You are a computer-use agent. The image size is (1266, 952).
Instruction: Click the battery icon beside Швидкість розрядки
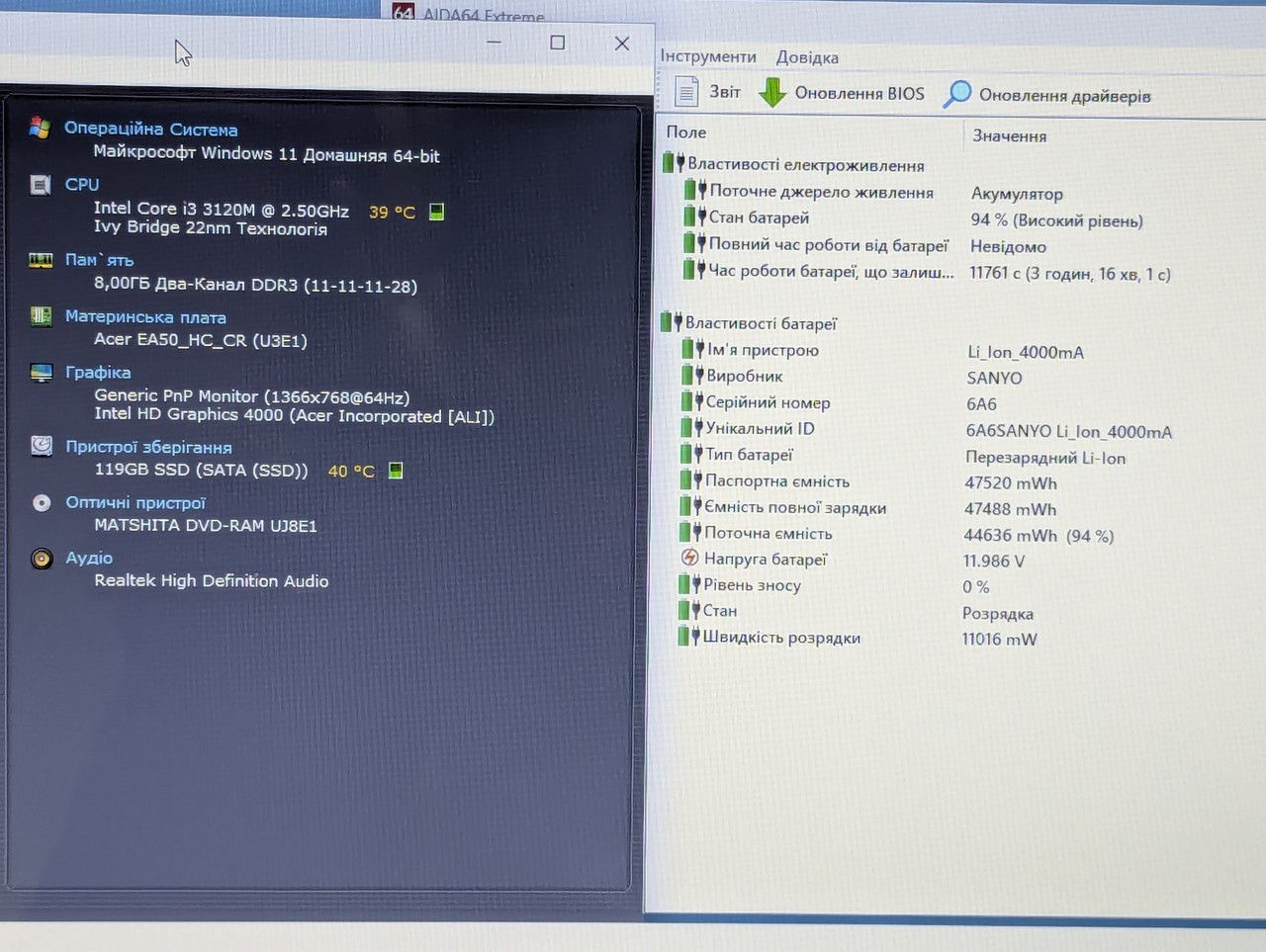coord(688,636)
